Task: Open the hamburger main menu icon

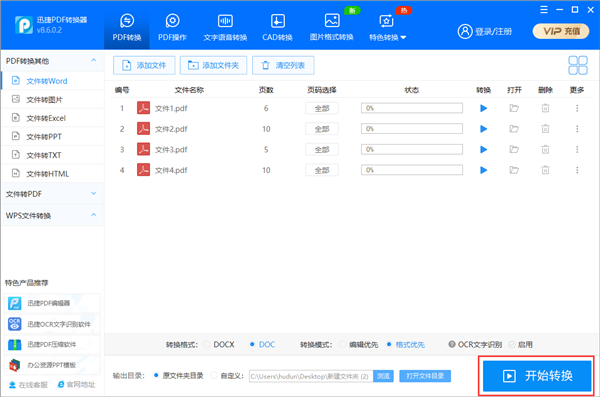Action: [544, 10]
